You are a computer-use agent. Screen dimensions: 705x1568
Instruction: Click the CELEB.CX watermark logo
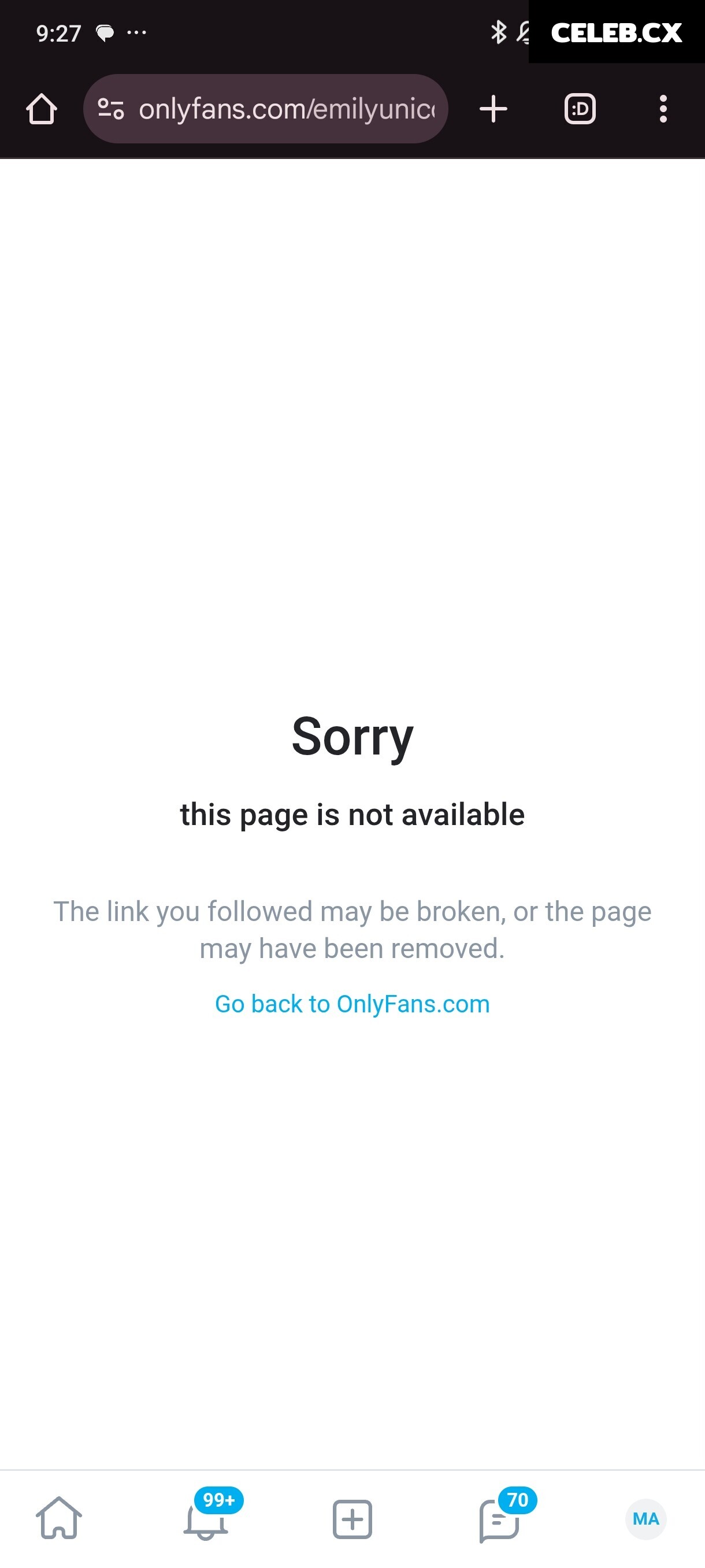click(616, 32)
